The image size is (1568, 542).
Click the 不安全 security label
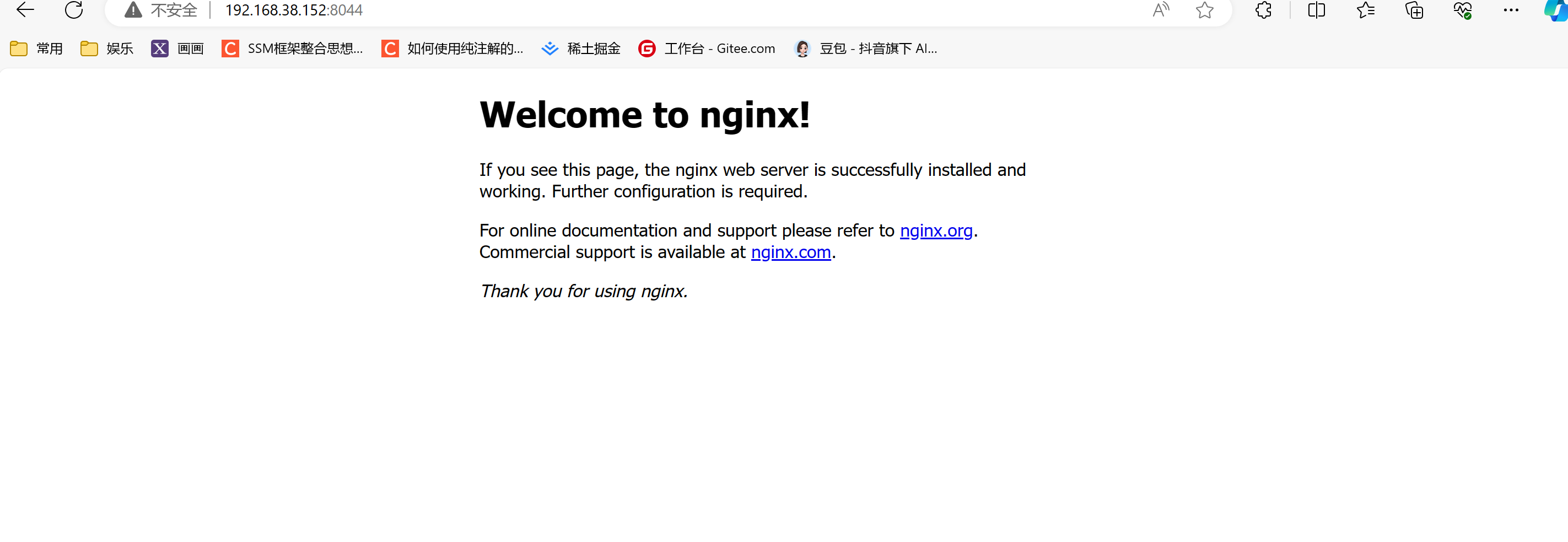click(174, 10)
